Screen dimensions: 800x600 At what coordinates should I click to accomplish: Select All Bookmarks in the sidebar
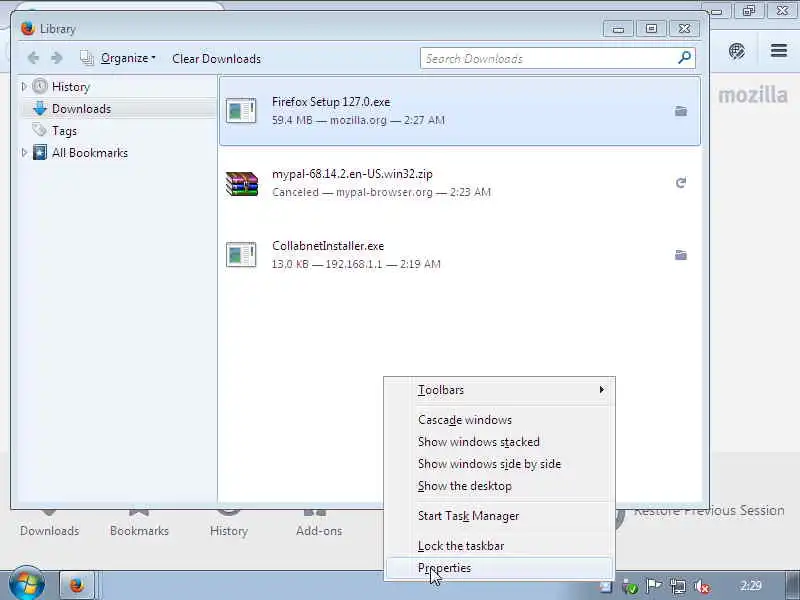point(90,153)
